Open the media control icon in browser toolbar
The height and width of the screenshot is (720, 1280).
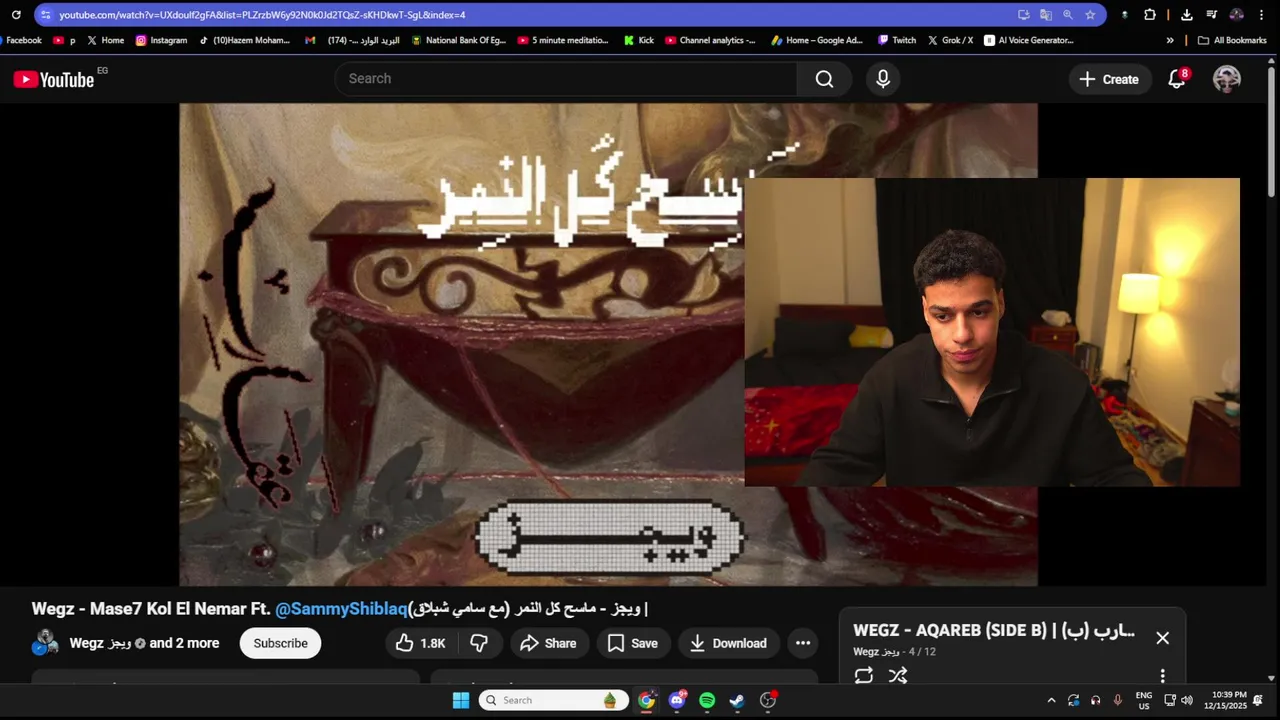[1212, 15]
